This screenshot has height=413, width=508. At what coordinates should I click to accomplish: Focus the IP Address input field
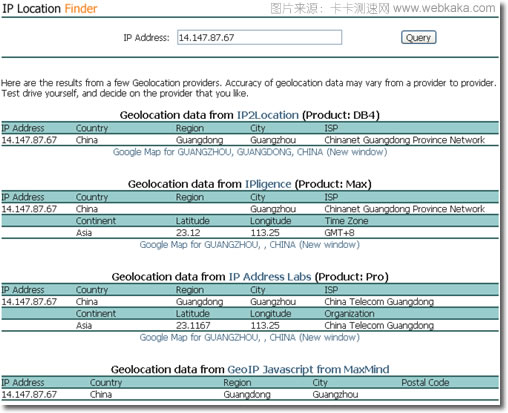259,37
